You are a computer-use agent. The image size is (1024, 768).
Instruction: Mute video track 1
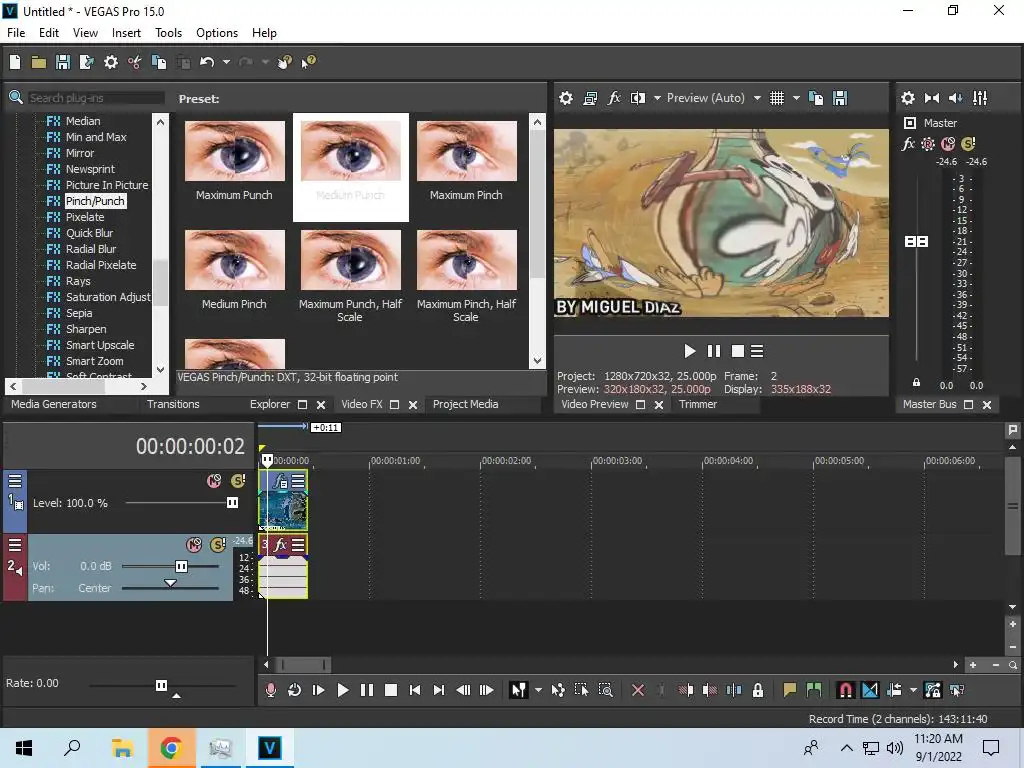click(214, 481)
